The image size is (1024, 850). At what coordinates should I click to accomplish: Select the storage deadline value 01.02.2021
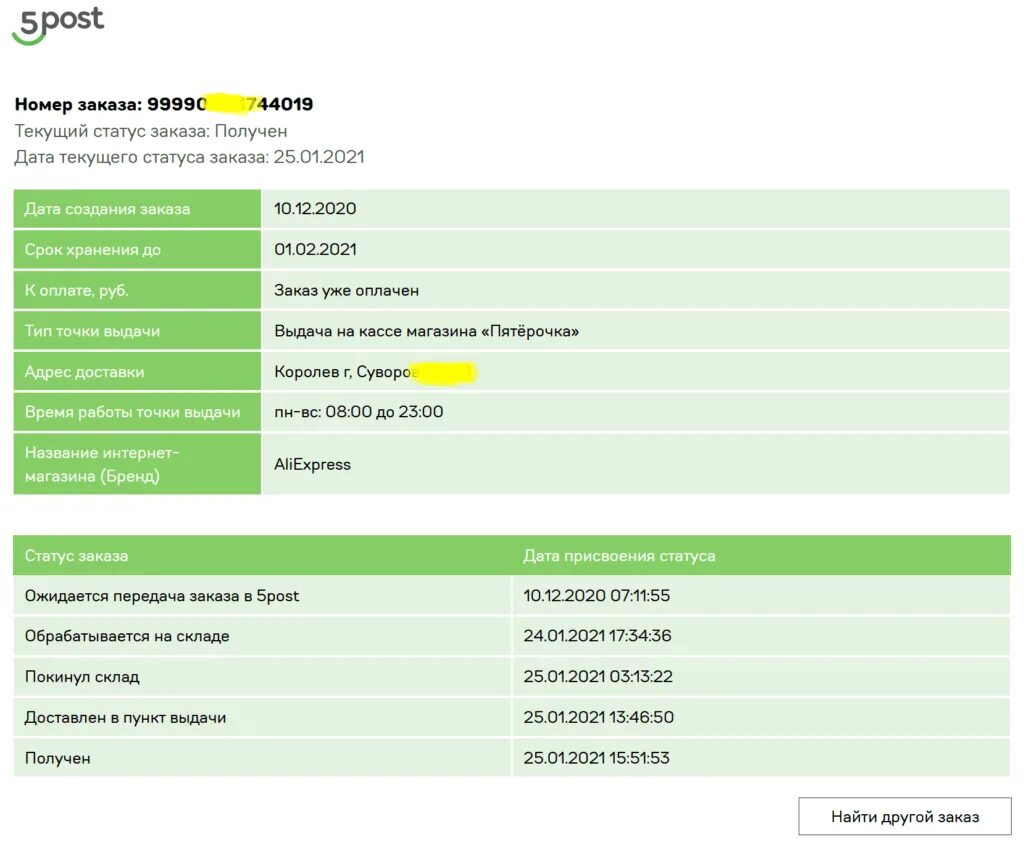point(315,249)
